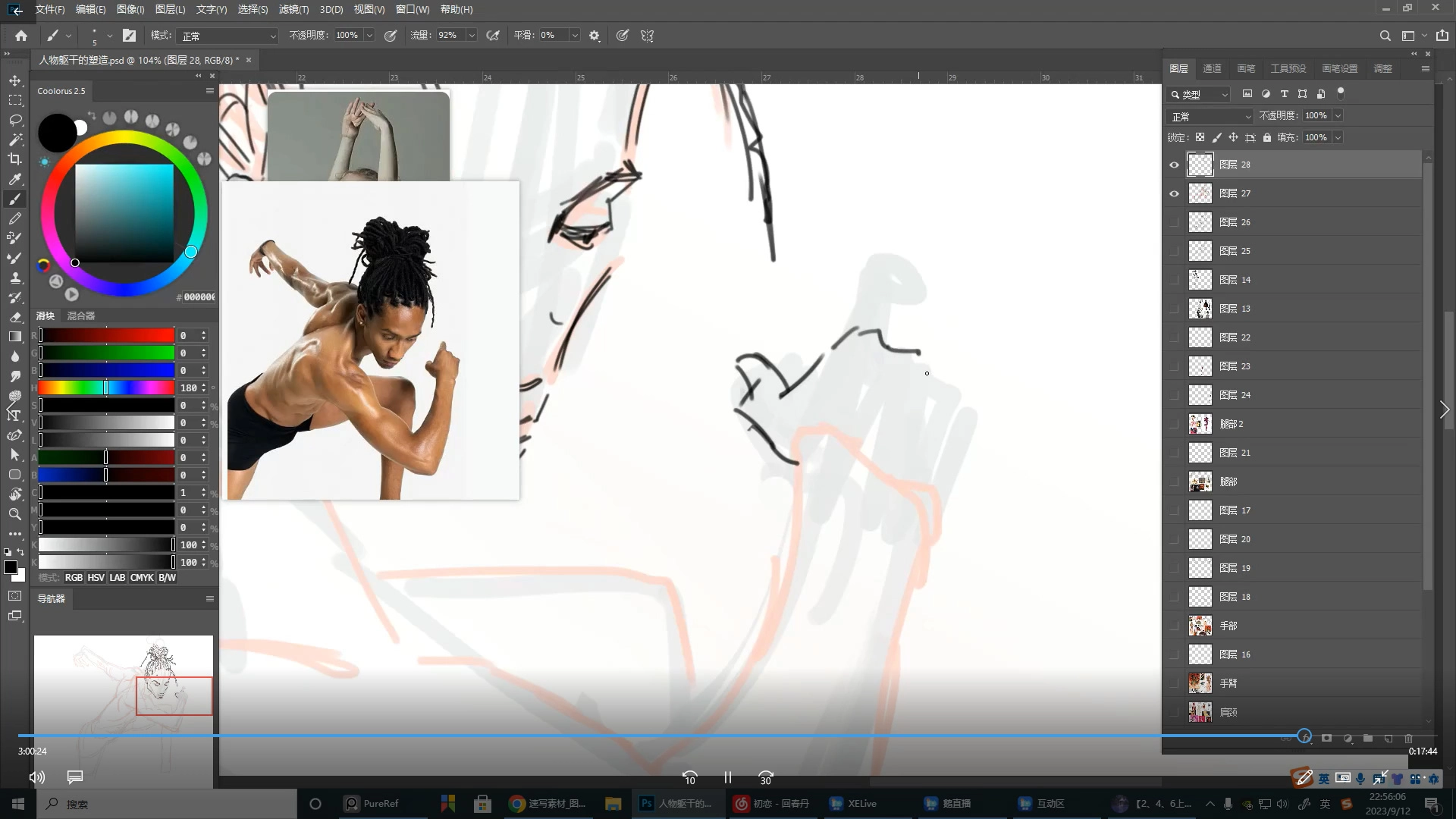Open PureRef from the Windows taskbar
Viewport: 1456px width, 819px height.
pos(372,803)
